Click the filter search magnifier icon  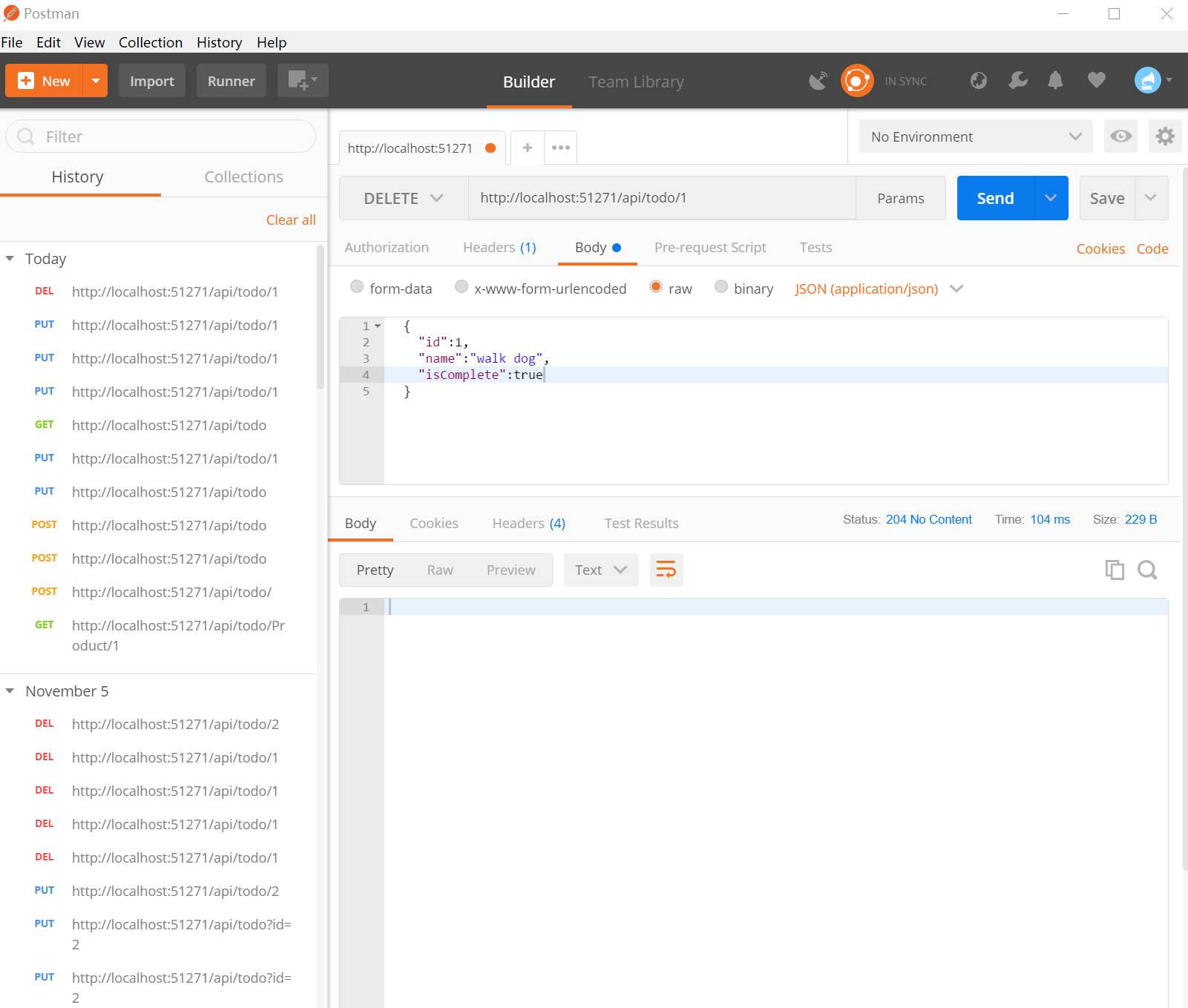[x=26, y=136]
